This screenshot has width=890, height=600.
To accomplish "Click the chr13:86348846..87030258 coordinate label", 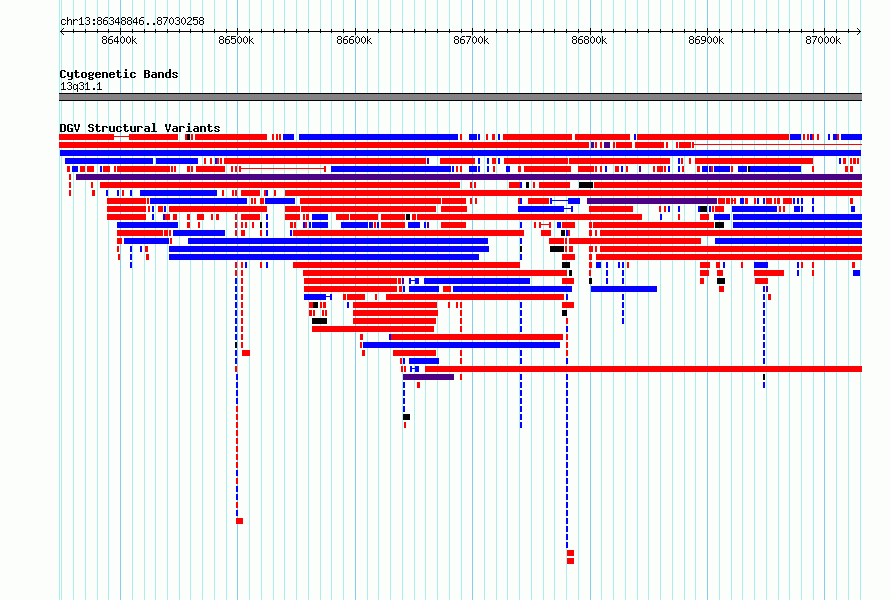I will 132,22.
